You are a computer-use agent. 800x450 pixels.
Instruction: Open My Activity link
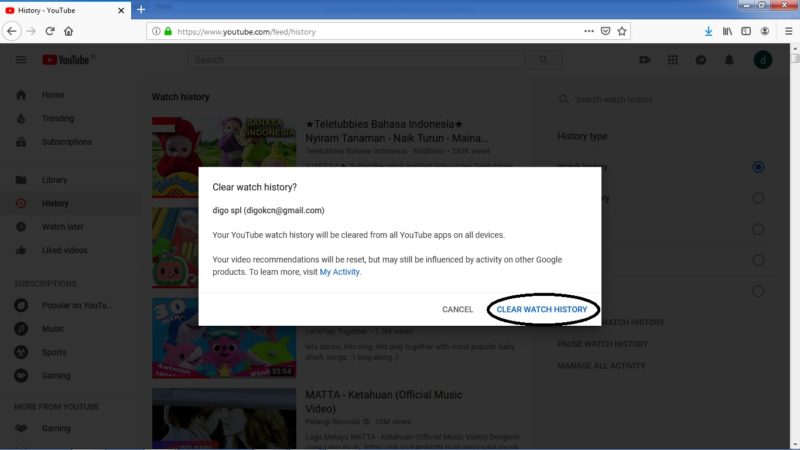click(x=339, y=272)
